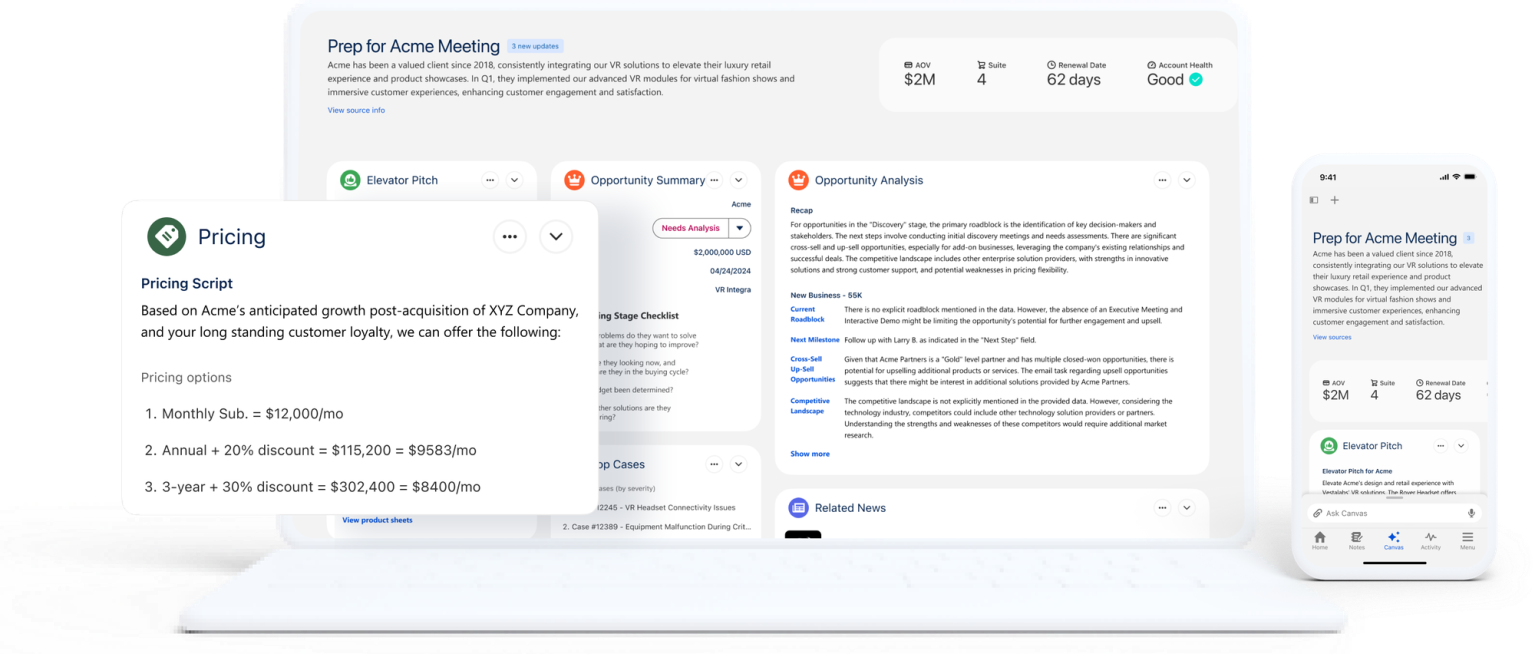Click the Opportunity Summary crown icon
Screen dimensions: 1535x654
coord(575,180)
